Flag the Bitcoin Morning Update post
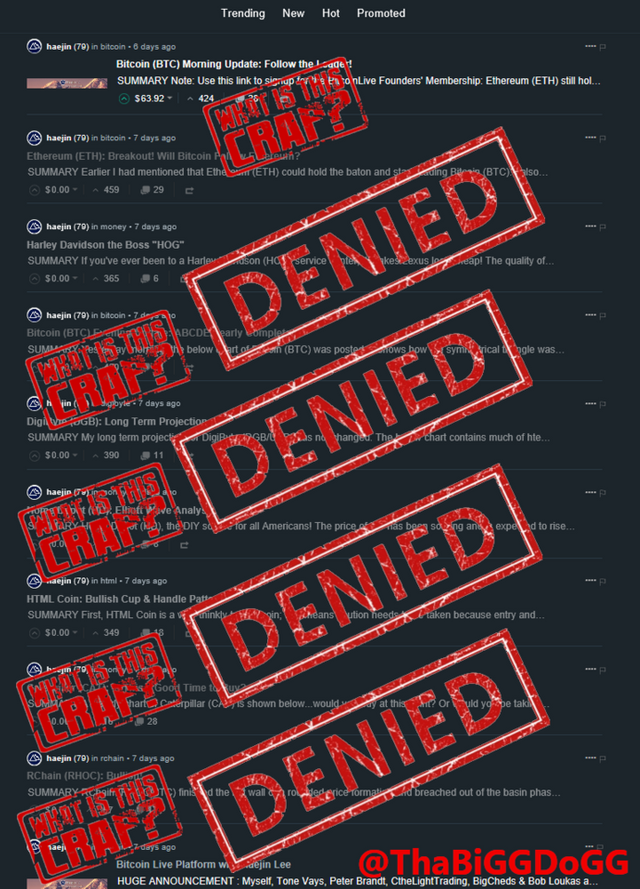The width and height of the screenshot is (640, 889). (603, 47)
